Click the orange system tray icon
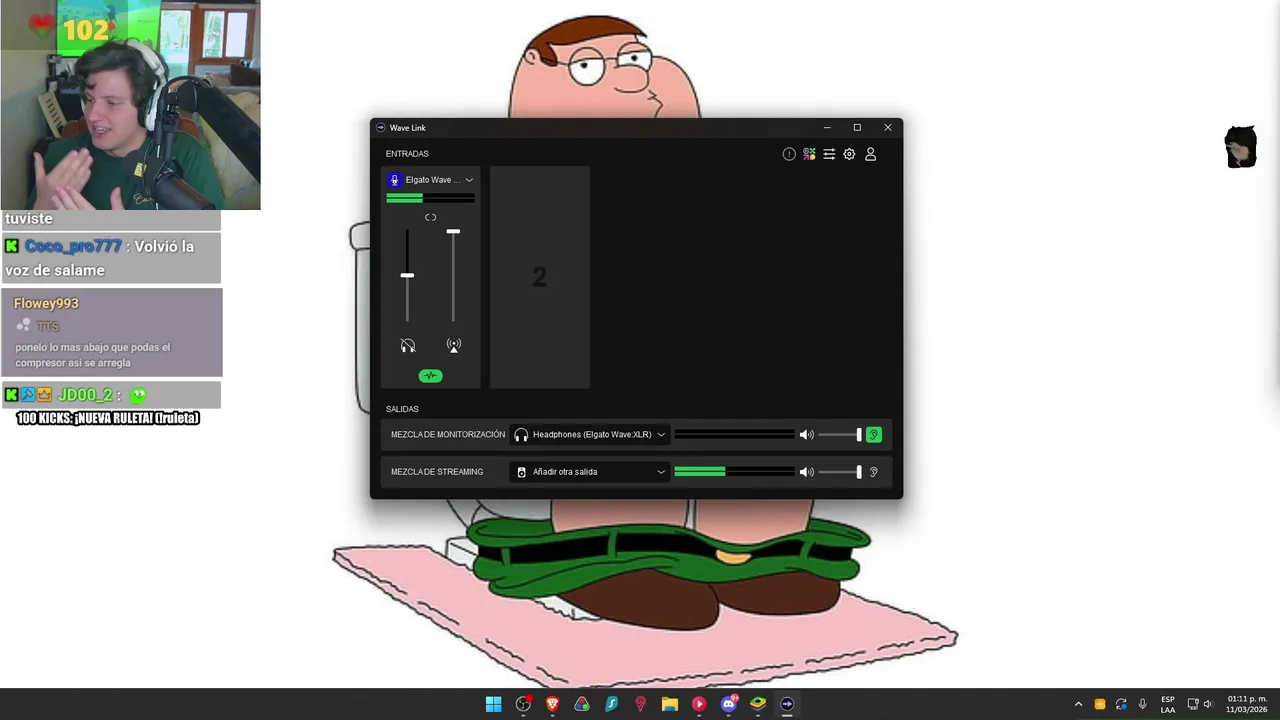1280x720 pixels. [1100, 704]
